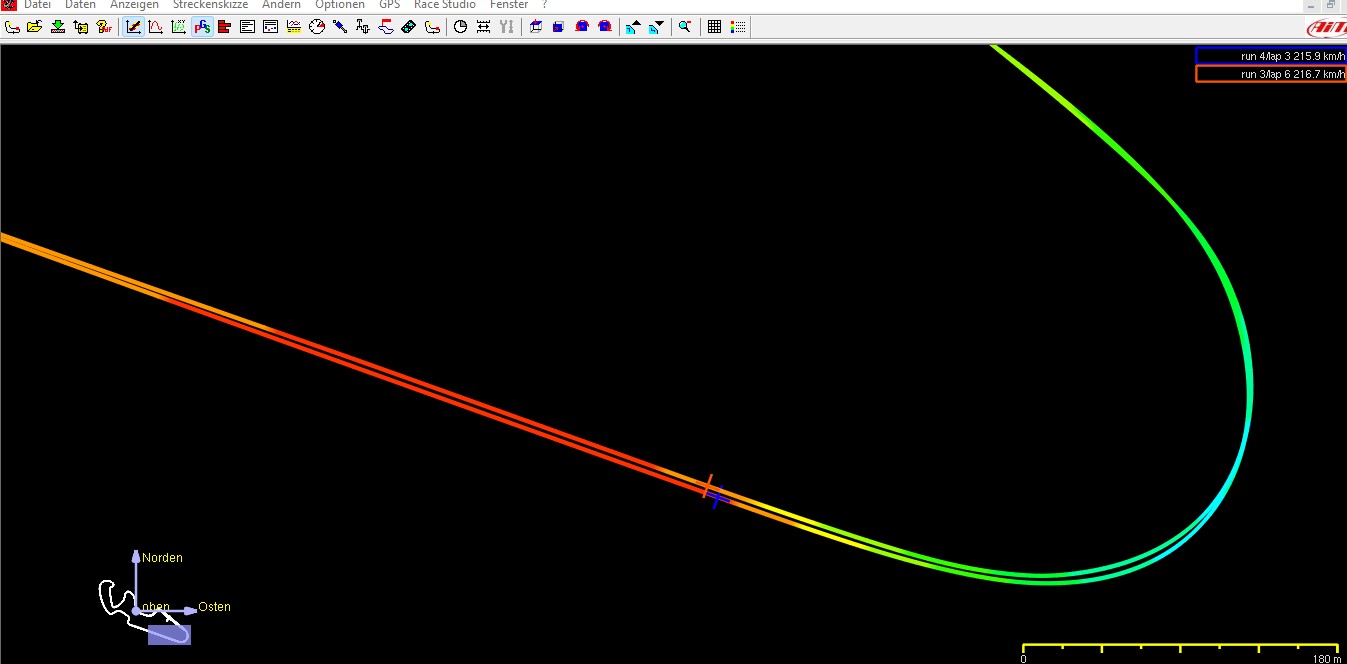The width and height of the screenshot is (1347, 664).
Task: Select the orange run 3/lap 6 legend box
Action: (1270, 74)
